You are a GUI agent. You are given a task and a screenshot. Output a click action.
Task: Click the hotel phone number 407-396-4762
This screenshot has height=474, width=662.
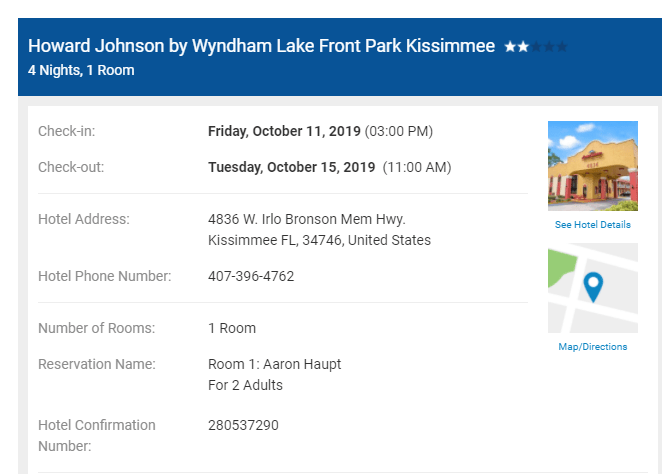251,276
